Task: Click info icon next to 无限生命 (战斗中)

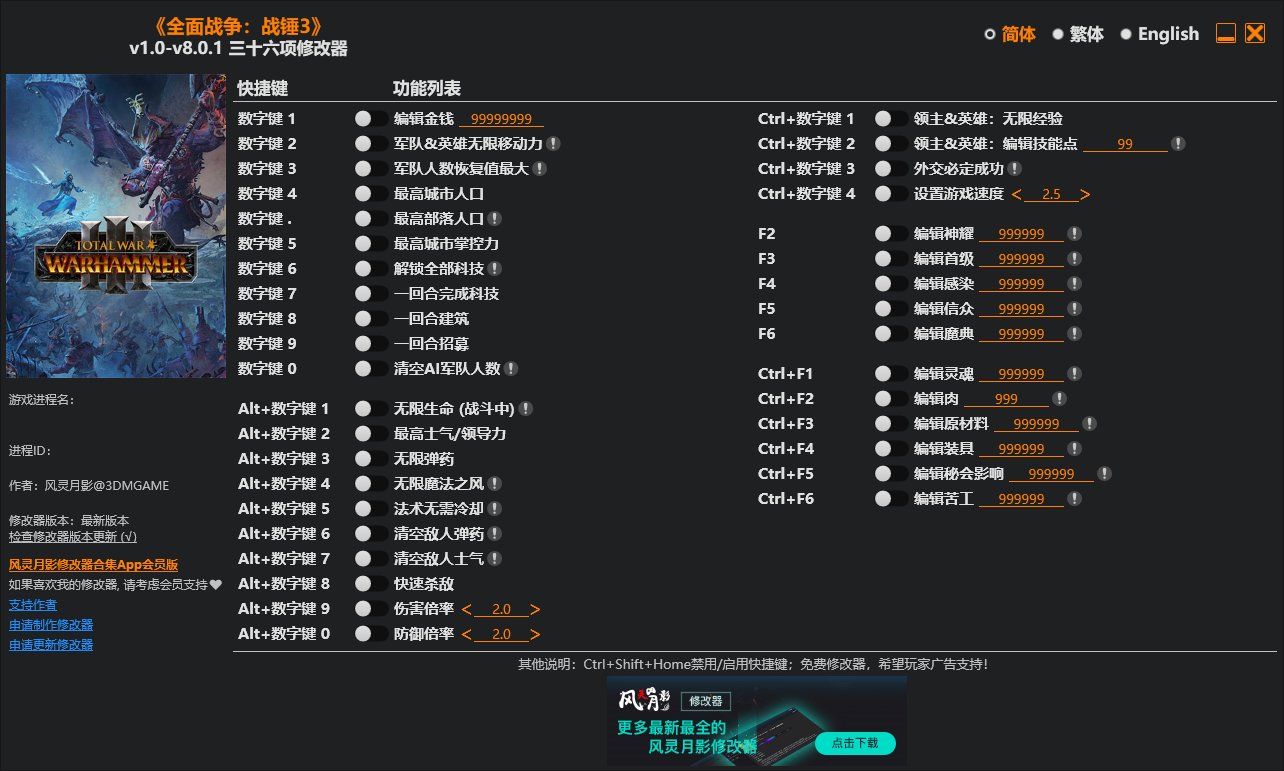Action: pos(525,409)
